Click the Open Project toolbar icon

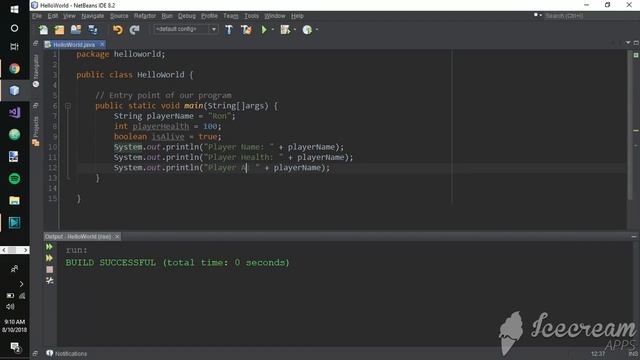click(x=76, y=29)
